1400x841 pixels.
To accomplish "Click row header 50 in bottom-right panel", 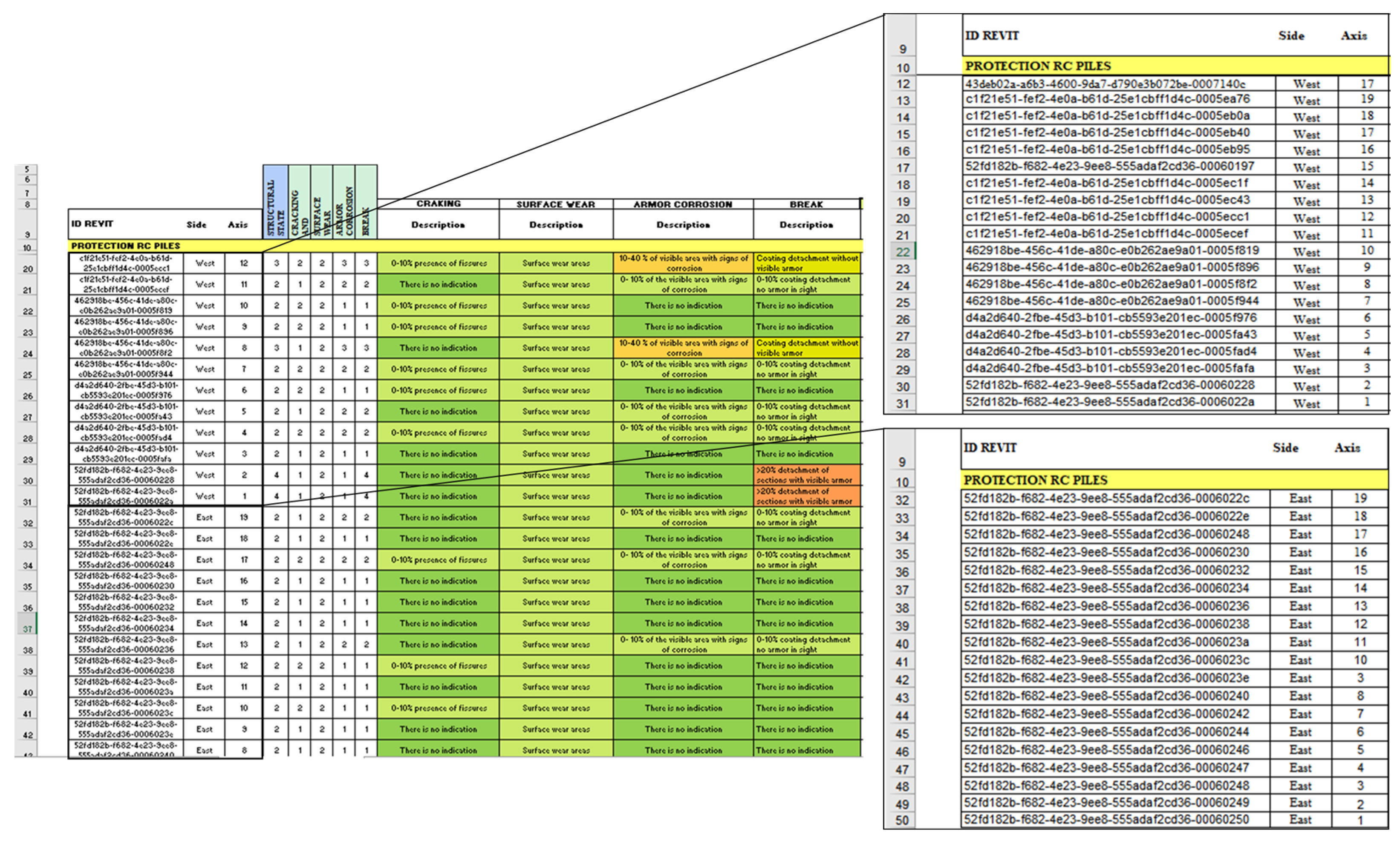I will [901, 820].
